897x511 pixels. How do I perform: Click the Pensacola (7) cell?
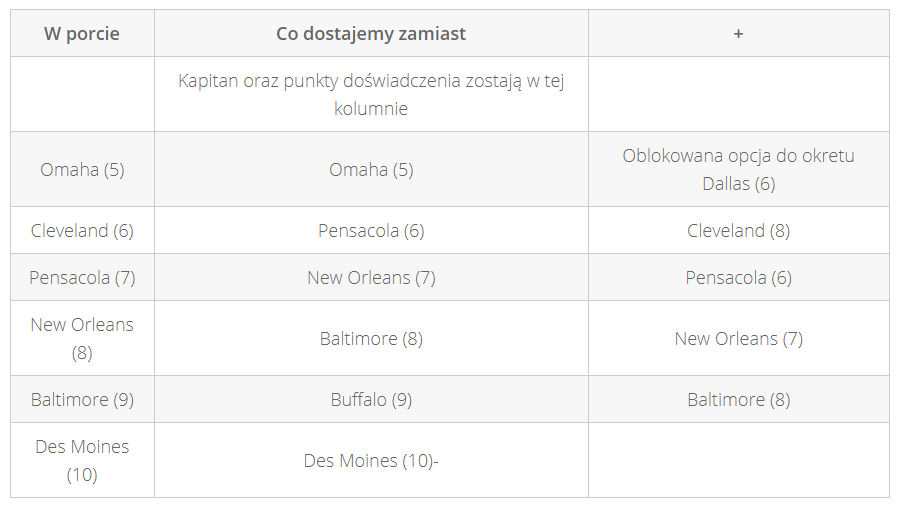click(82, 277)
